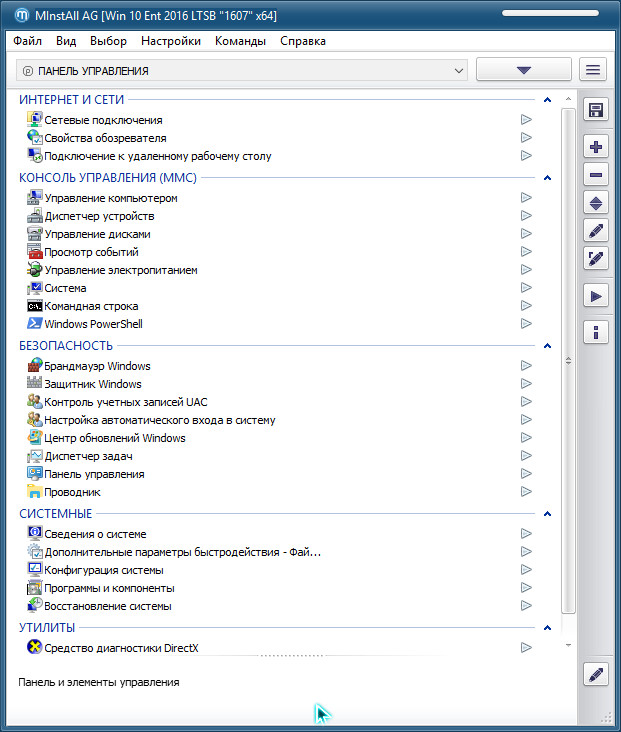Image resolution: width=621 pixels, height=732 pixels.
Task: Select the Управление дисками entry text
Action: tap(97, 234)
